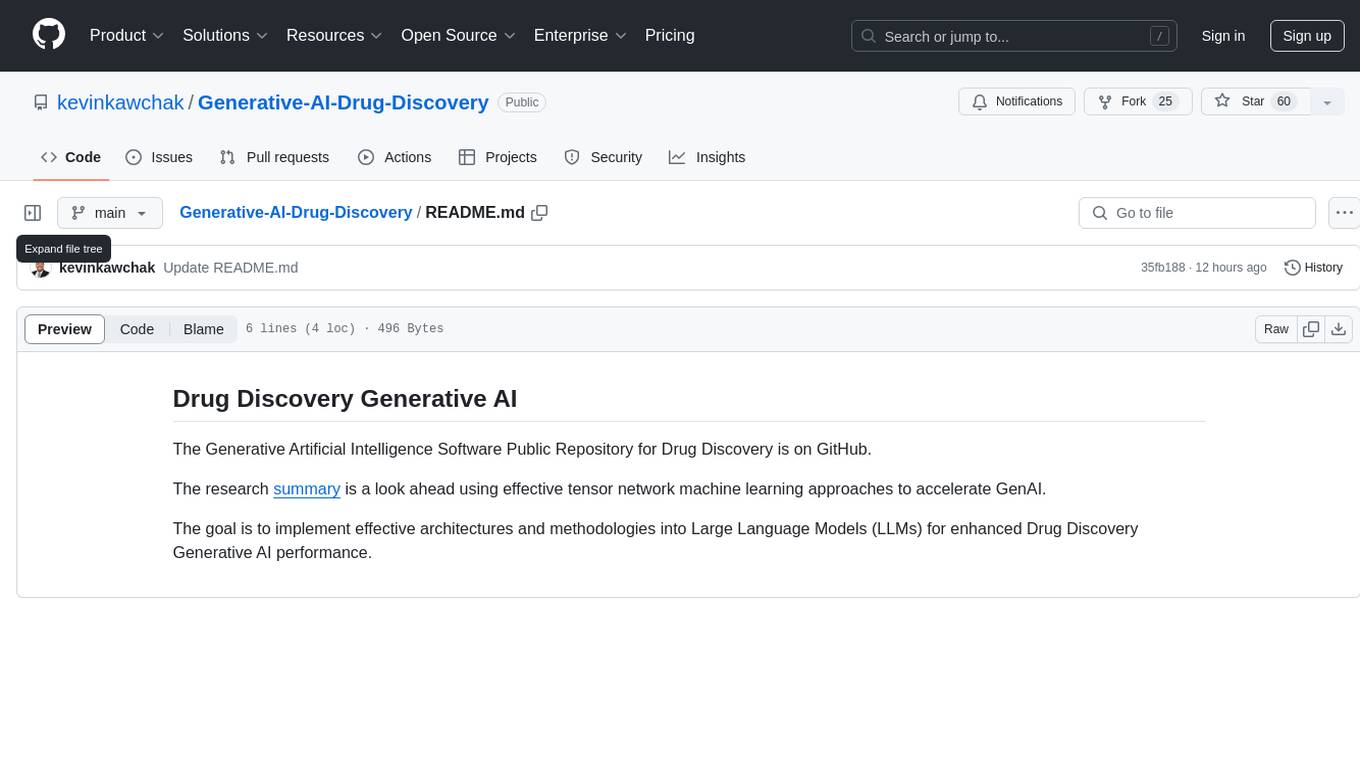Screen dimensions: 1360x764
Task: Open the Security tab
Action: pyautogui.click(x=603, y=157)
